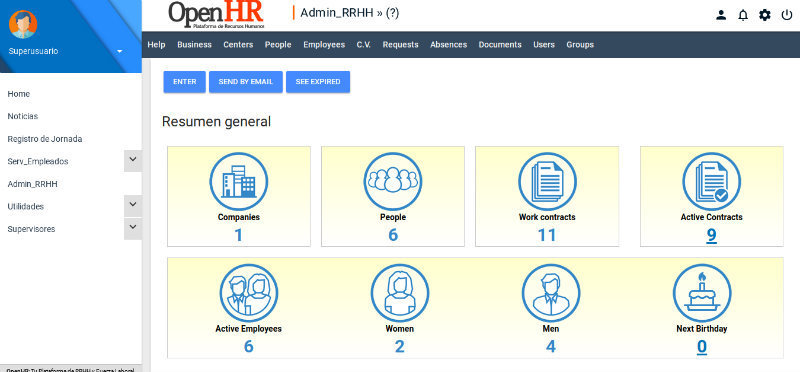The height and width of the screenshot is (372, 800).
Task: Click the Work contracts label
Action: pos(547,217)
